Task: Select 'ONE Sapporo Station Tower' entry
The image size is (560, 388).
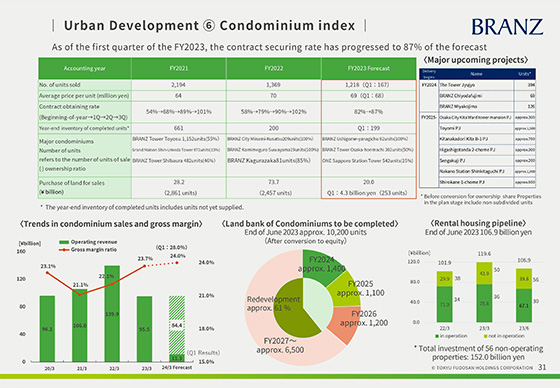Action: coord(368,161)
